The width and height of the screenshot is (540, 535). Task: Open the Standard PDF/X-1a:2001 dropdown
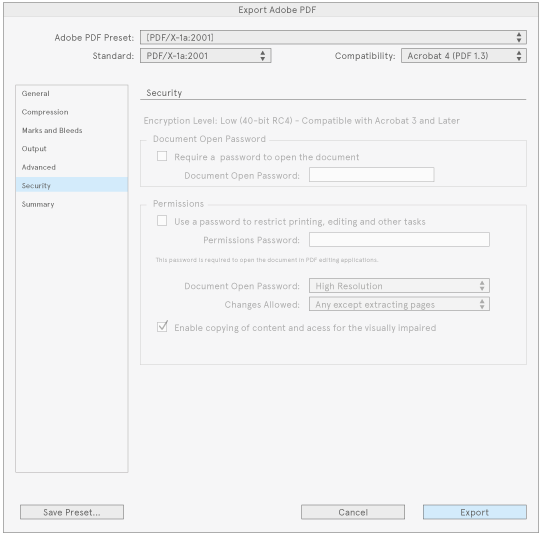tap(206, 55)
